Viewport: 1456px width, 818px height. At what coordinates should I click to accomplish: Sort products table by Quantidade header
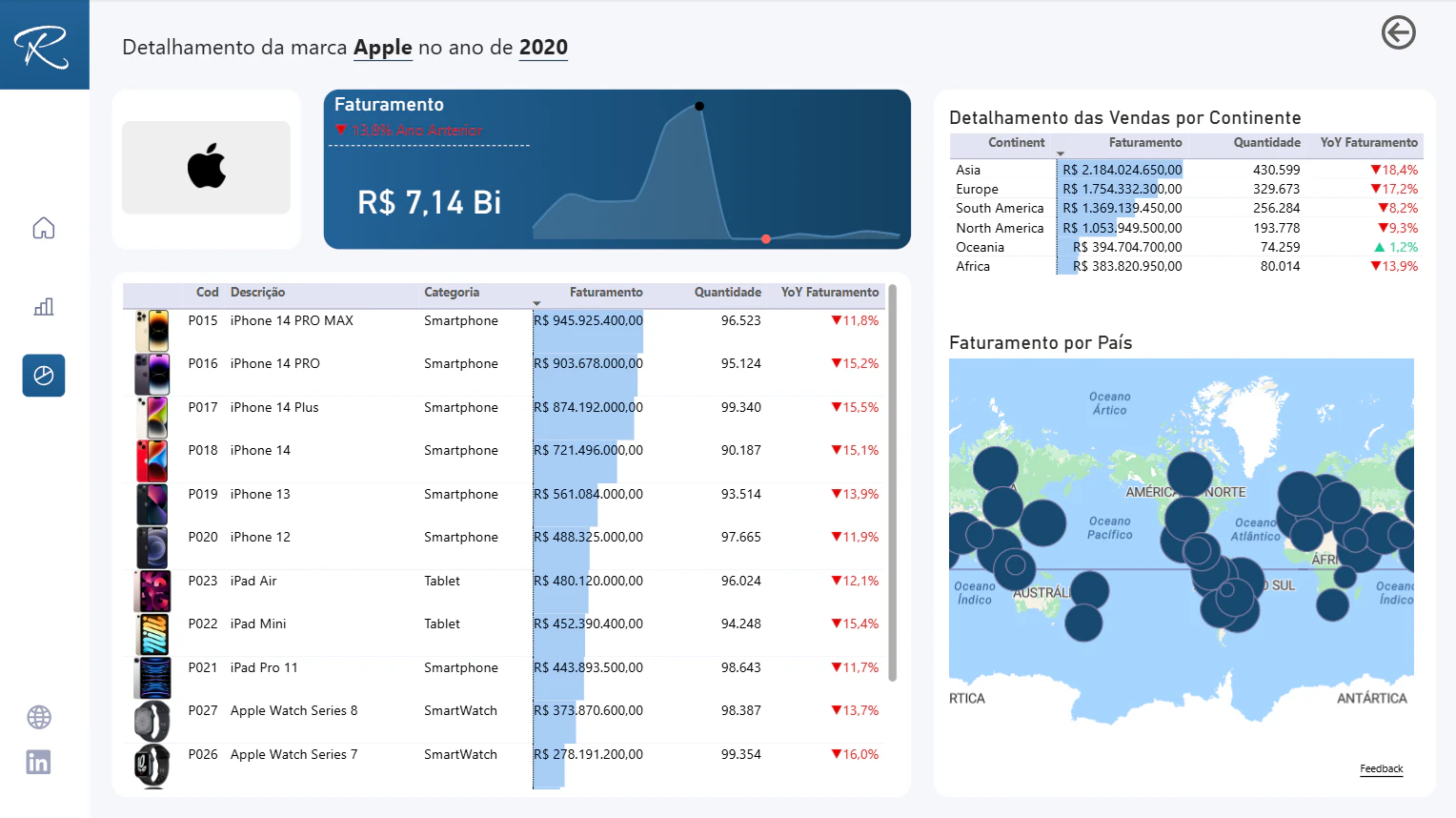728,293
